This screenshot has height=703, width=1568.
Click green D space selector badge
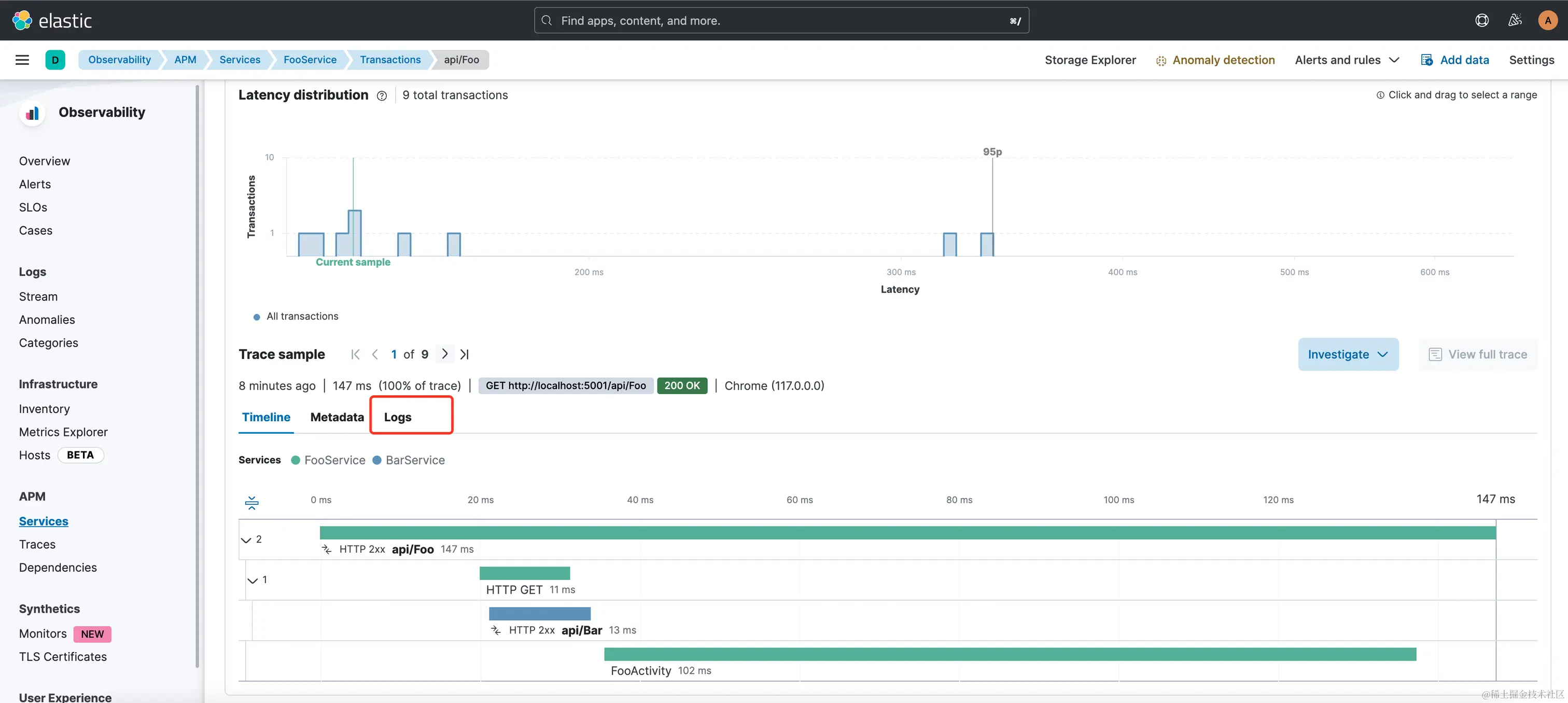(x=55, y=60)
